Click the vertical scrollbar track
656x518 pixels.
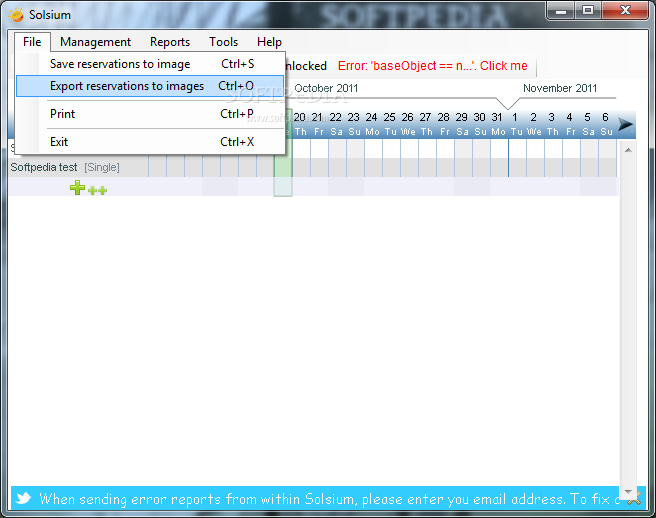628,321
